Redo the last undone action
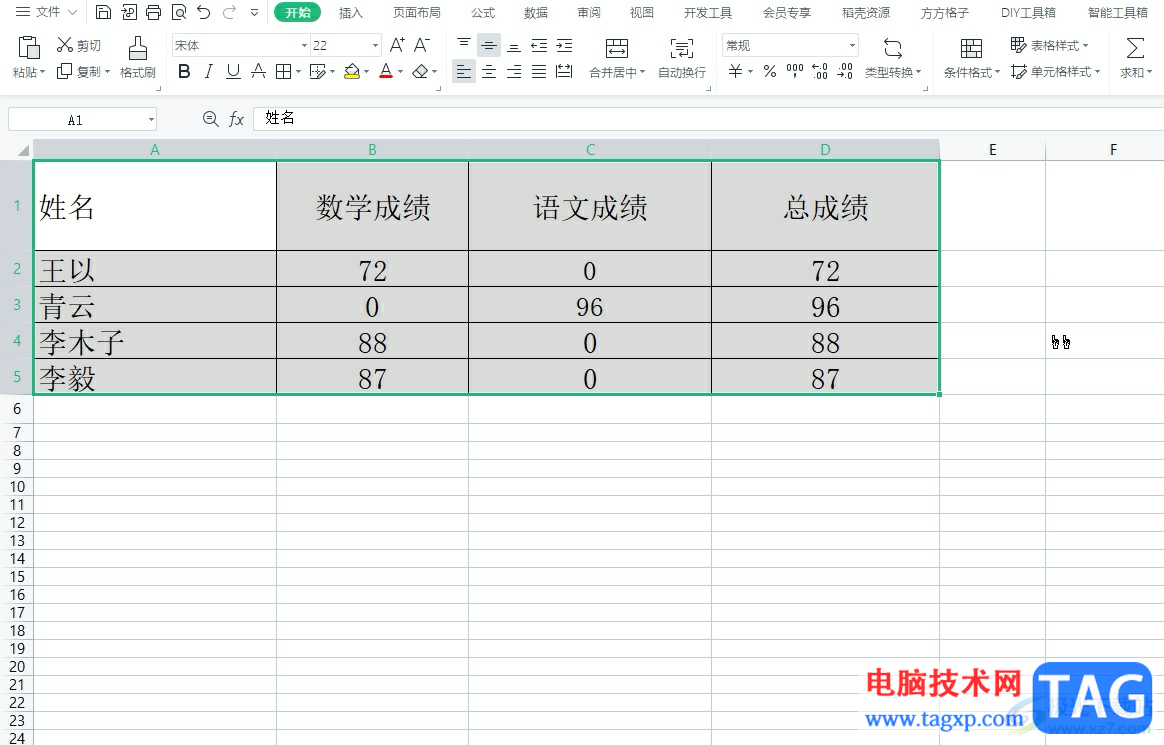Screen dimensions: 1164x745 coord(229,12)
